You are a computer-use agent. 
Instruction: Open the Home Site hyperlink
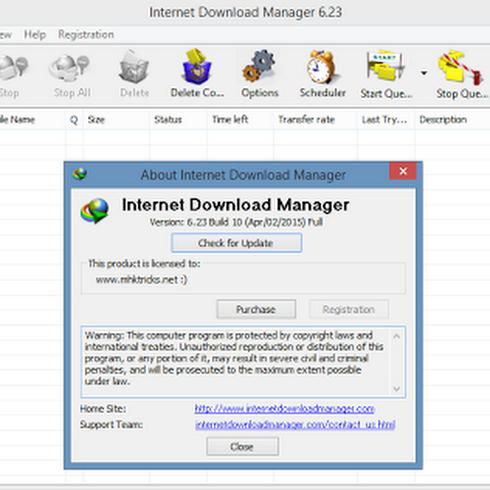coord(285,409)
